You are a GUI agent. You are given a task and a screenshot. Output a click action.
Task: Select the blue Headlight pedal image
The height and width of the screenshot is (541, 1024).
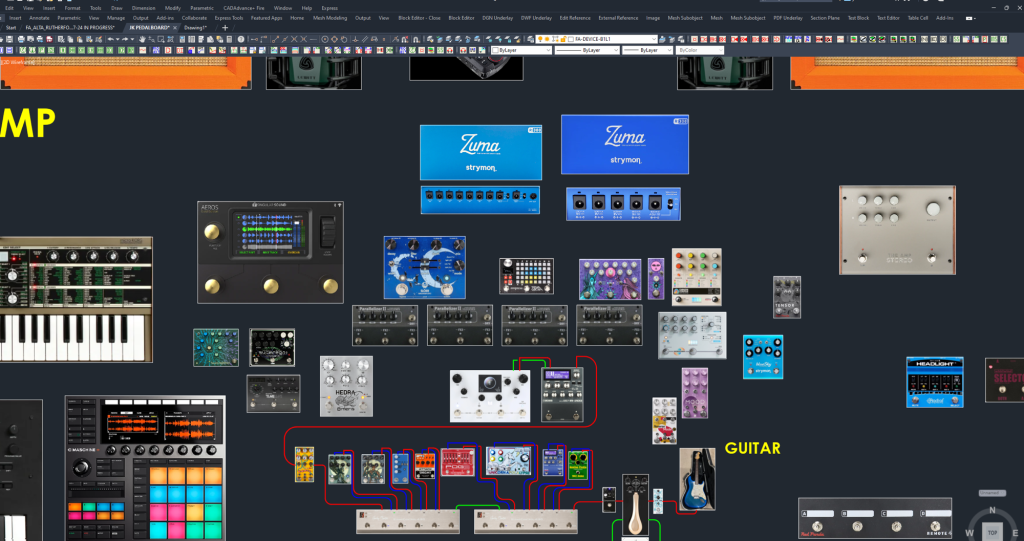click(934, 382)
